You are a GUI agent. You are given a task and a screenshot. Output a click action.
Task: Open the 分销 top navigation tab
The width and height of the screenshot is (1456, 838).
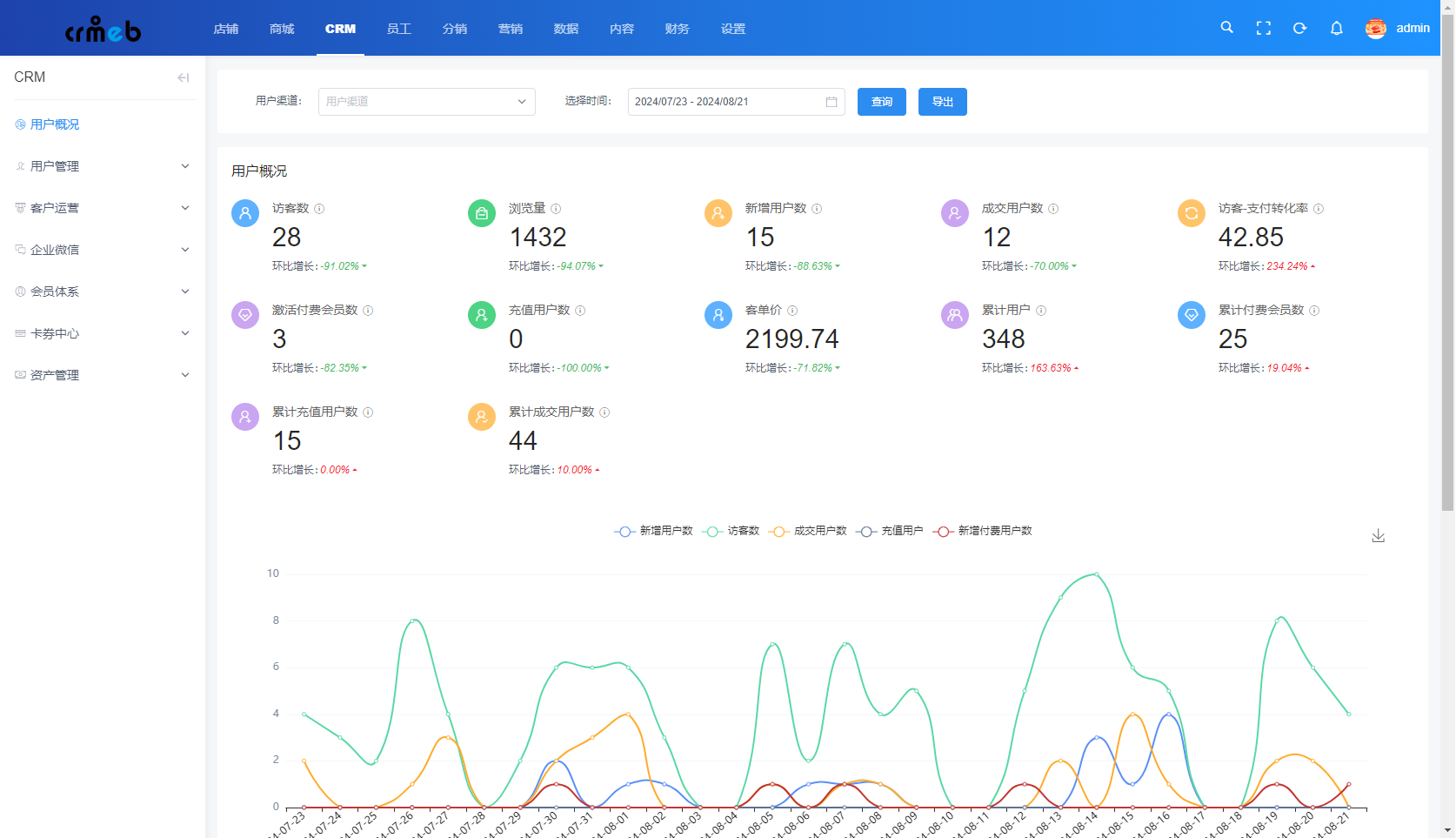[x=455, y=29]
